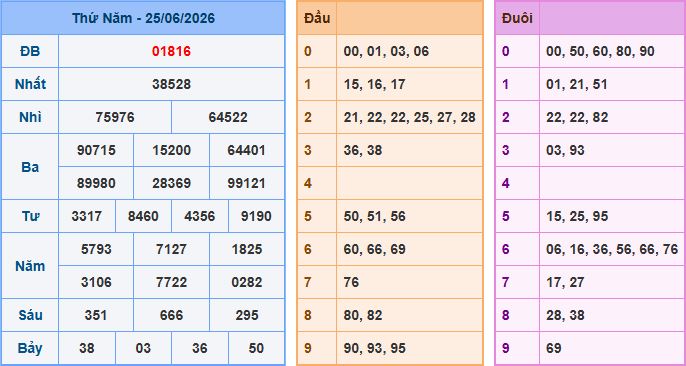Select Đầu row values '36, 38'
Image resolution: width=686 pixels, height=366 pixels.
coord(363,150)
